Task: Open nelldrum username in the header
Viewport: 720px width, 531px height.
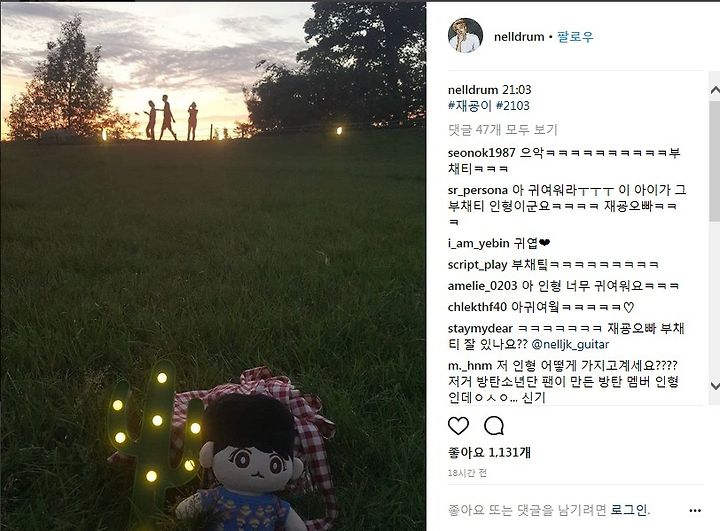Action: click(519, 37)
